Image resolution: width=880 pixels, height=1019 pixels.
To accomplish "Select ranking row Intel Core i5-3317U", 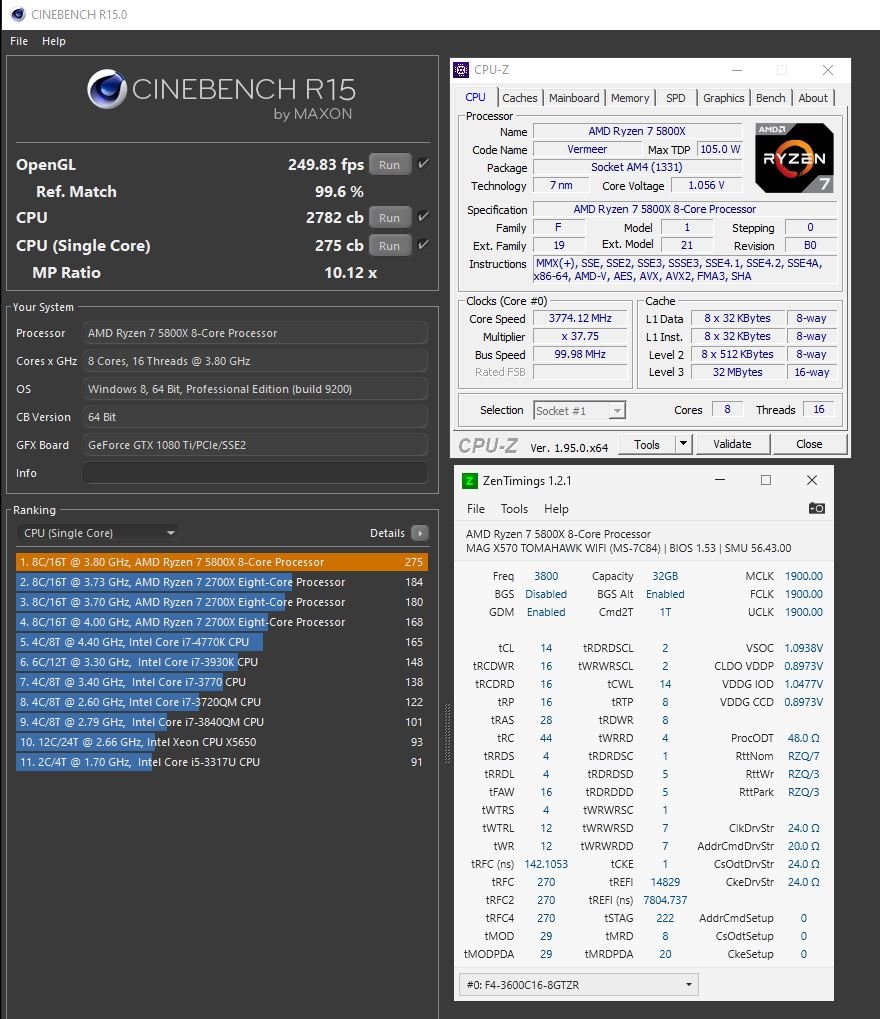I will coord(222,762).
